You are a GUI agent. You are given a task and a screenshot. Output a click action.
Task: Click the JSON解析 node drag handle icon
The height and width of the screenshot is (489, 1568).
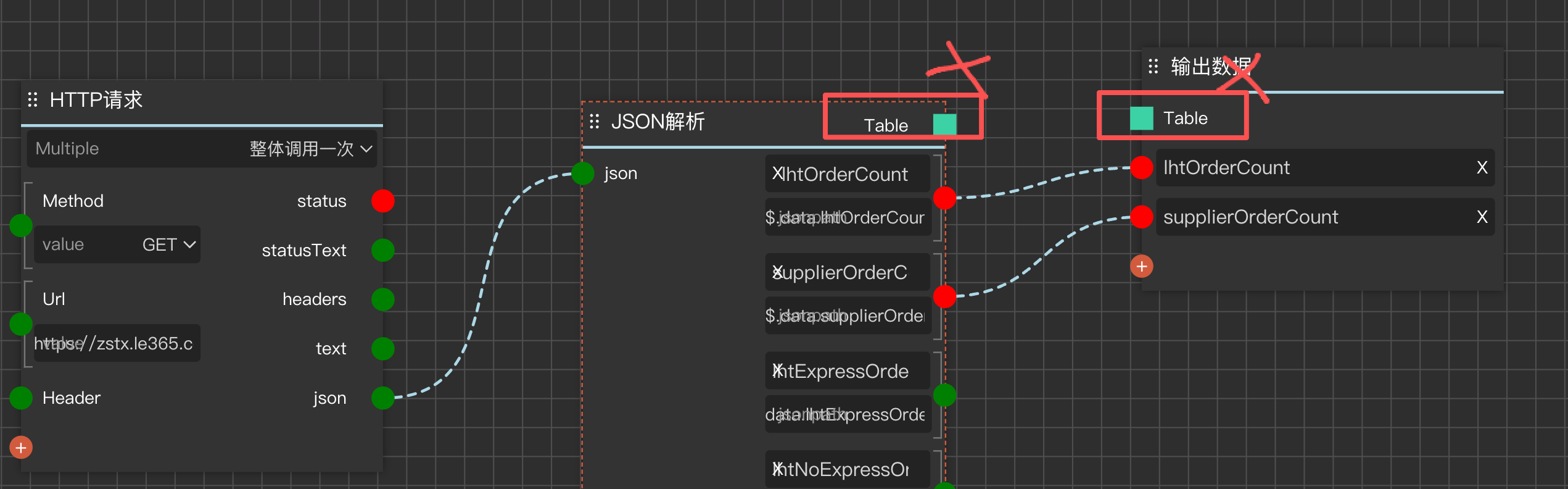coord(594,122)
